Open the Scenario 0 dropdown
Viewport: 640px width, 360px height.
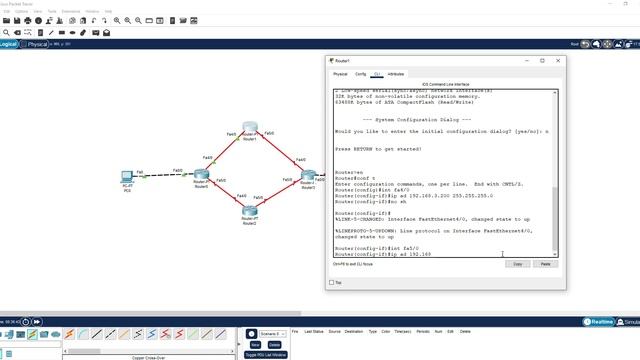(x=272, y=334)
